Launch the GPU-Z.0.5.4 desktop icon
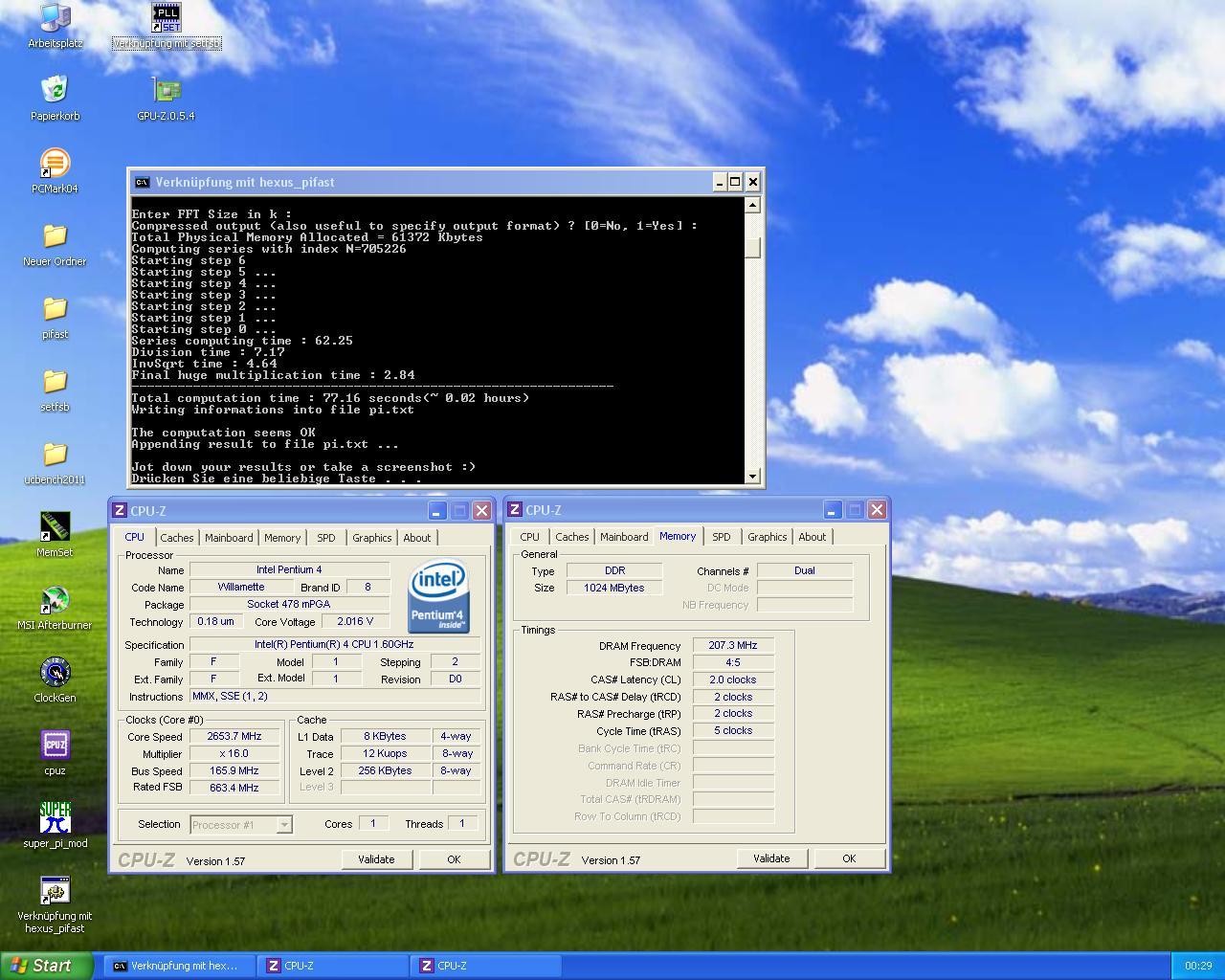This screenshot has width=1225, height=980. coord(166,99)
